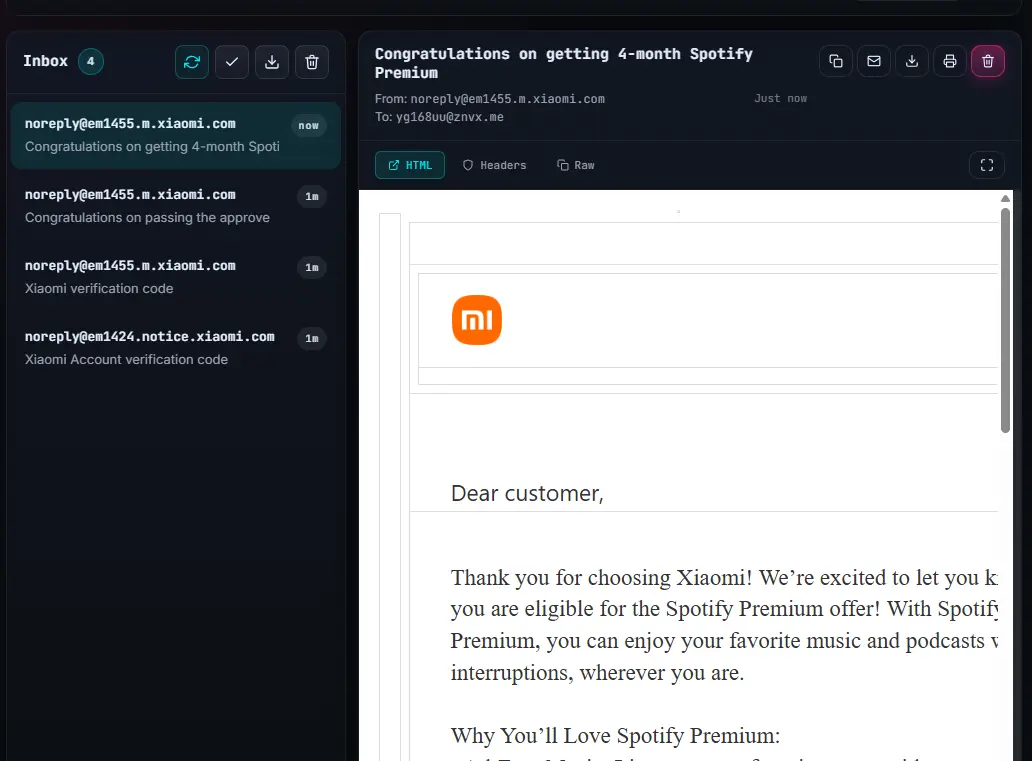Click the email body vertical scrollbar
The image size is (1032, 761).
pos(1005,320)
